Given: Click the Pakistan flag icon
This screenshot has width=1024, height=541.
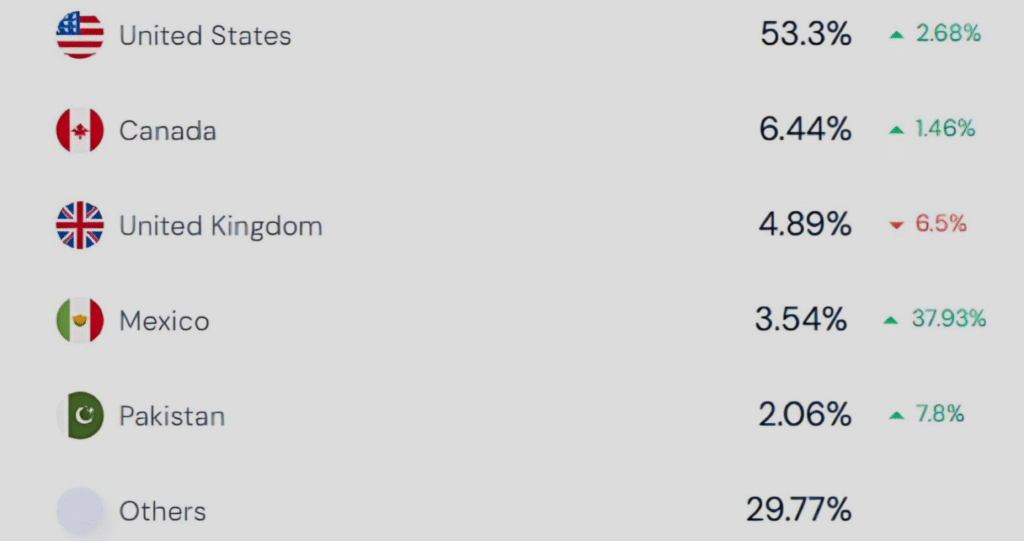Looking at the screenshot, I should pos(80,416).
